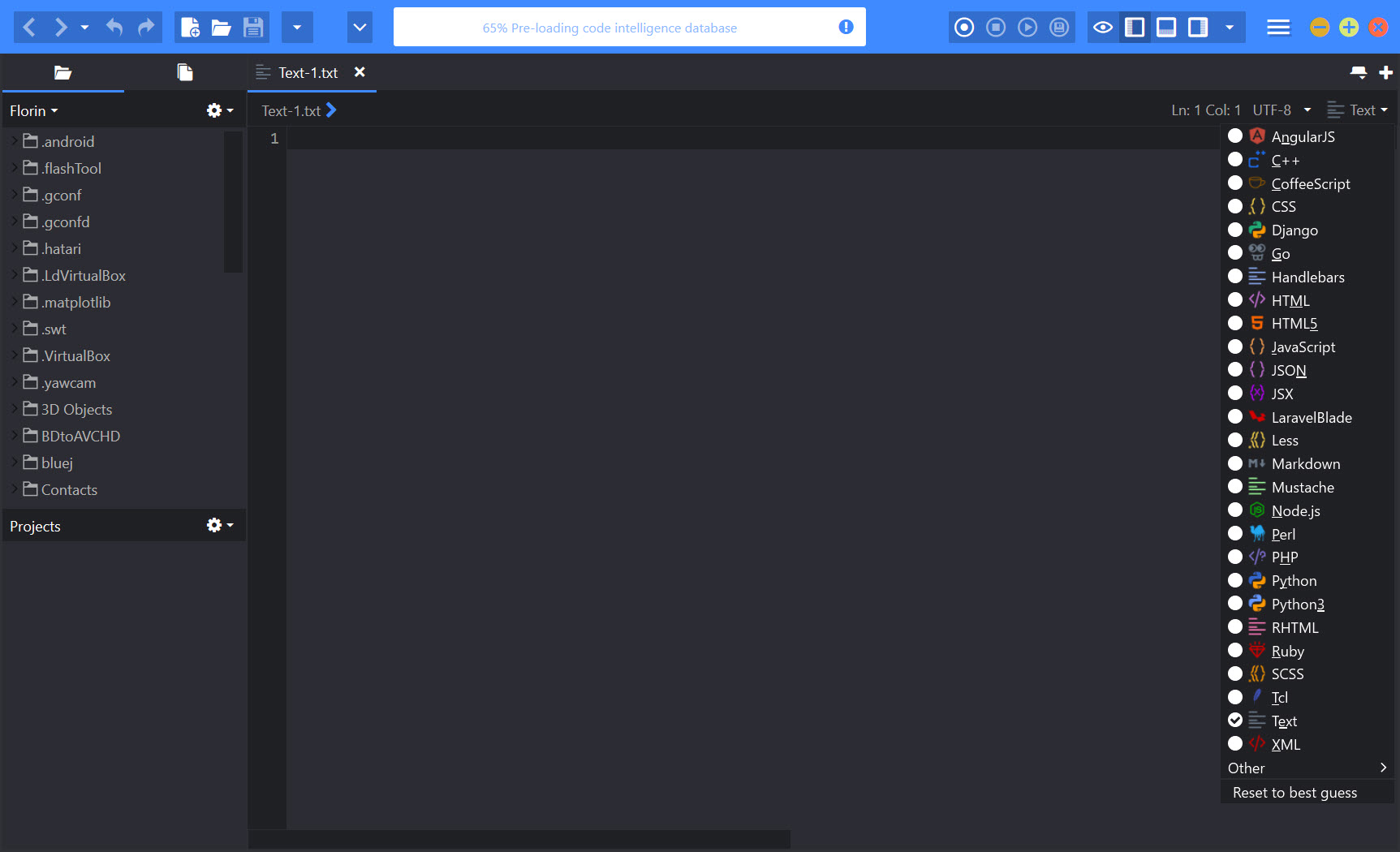This screenshot has height=852, width=1400.
Task: Select PHP from the language menu
Action: tap(1307, 557)
